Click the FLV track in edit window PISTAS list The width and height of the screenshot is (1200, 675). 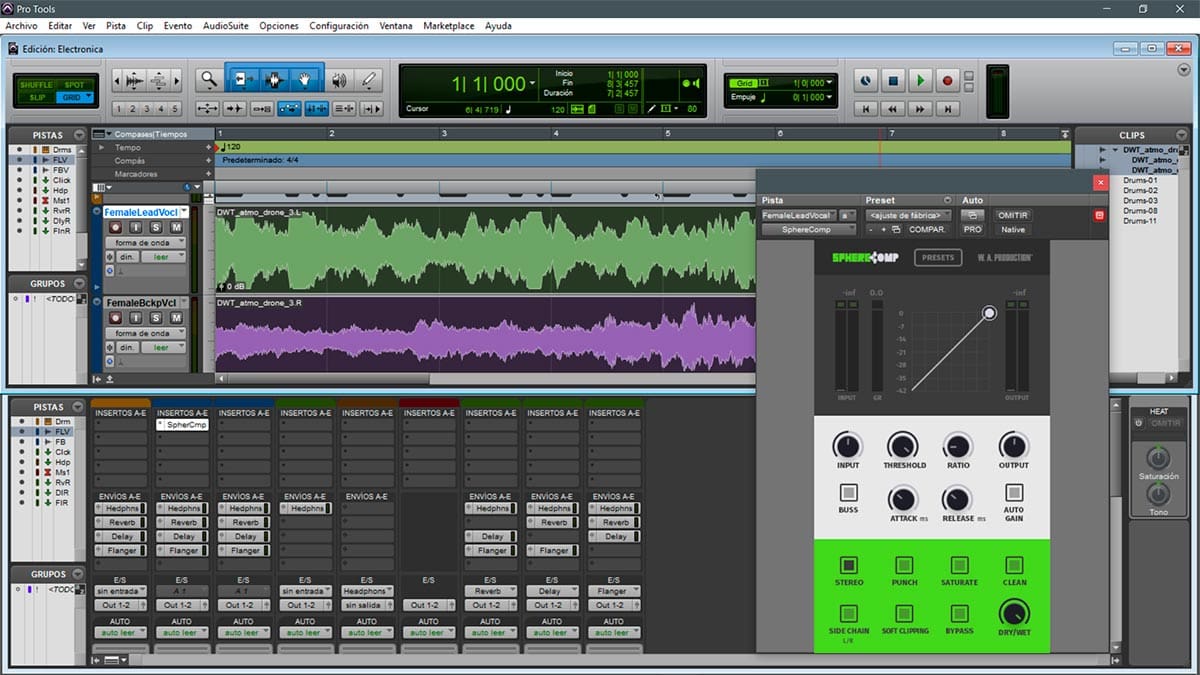pyautogui.click(x=45, y=160)
